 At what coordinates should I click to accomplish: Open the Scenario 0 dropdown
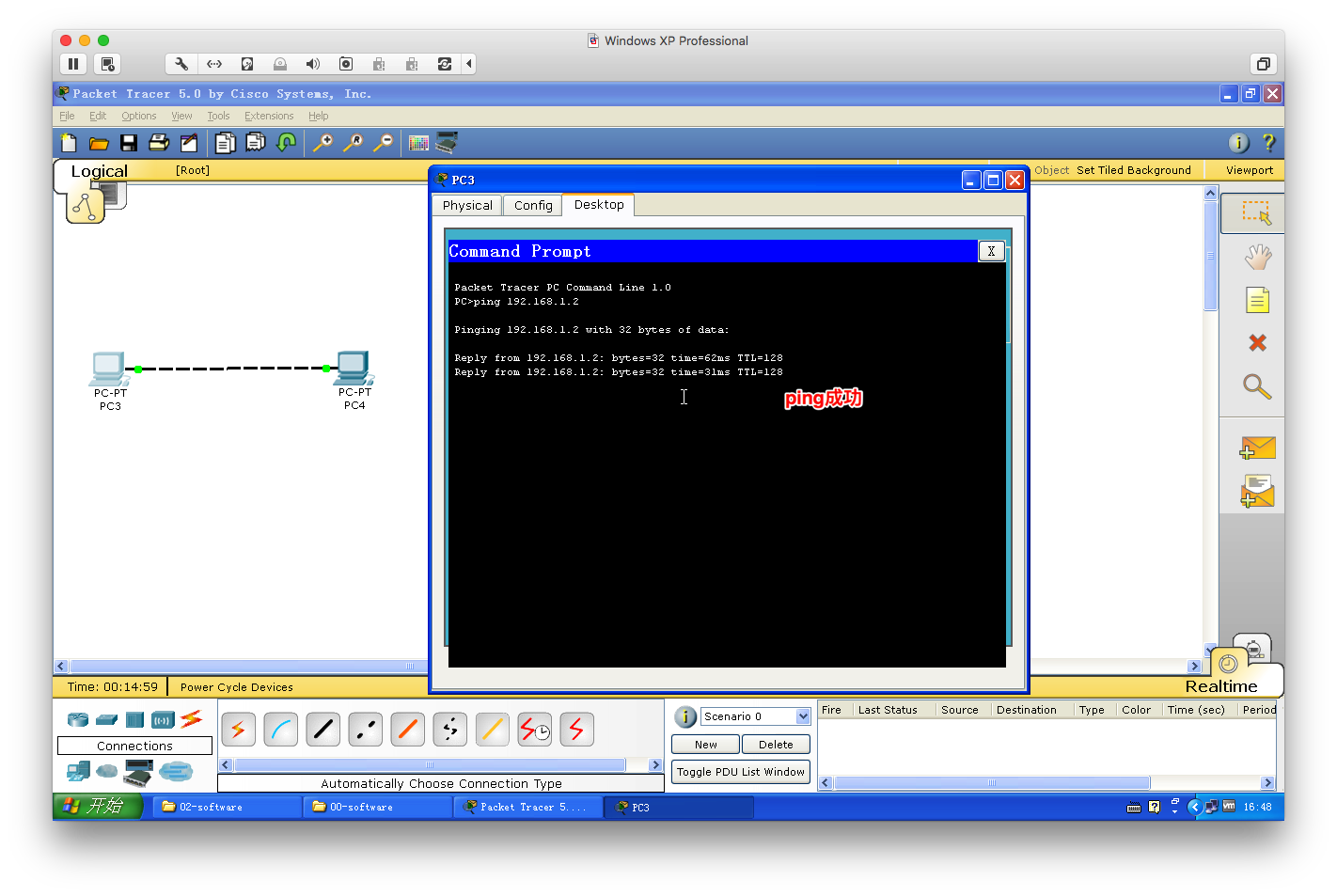[802, 716]
